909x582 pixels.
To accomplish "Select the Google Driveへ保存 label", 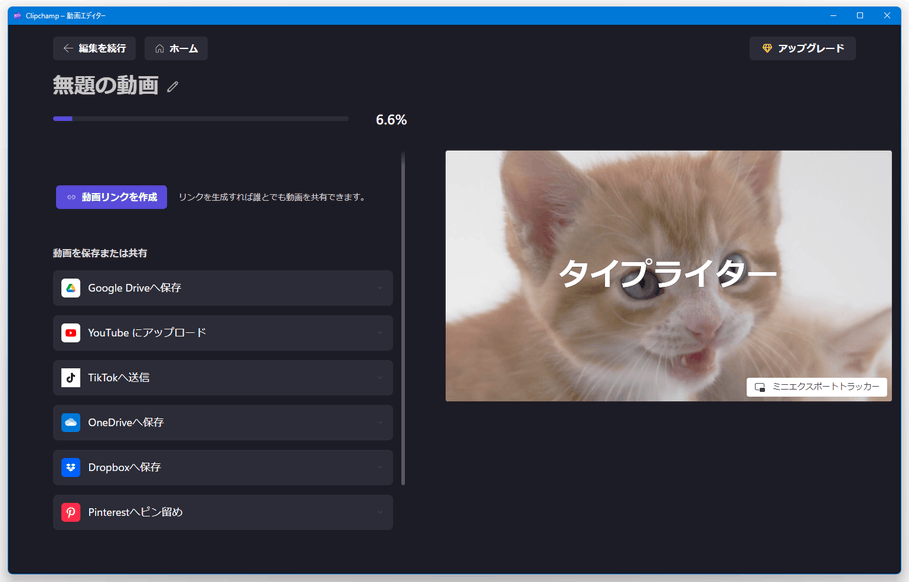I will tap(134, 288).
